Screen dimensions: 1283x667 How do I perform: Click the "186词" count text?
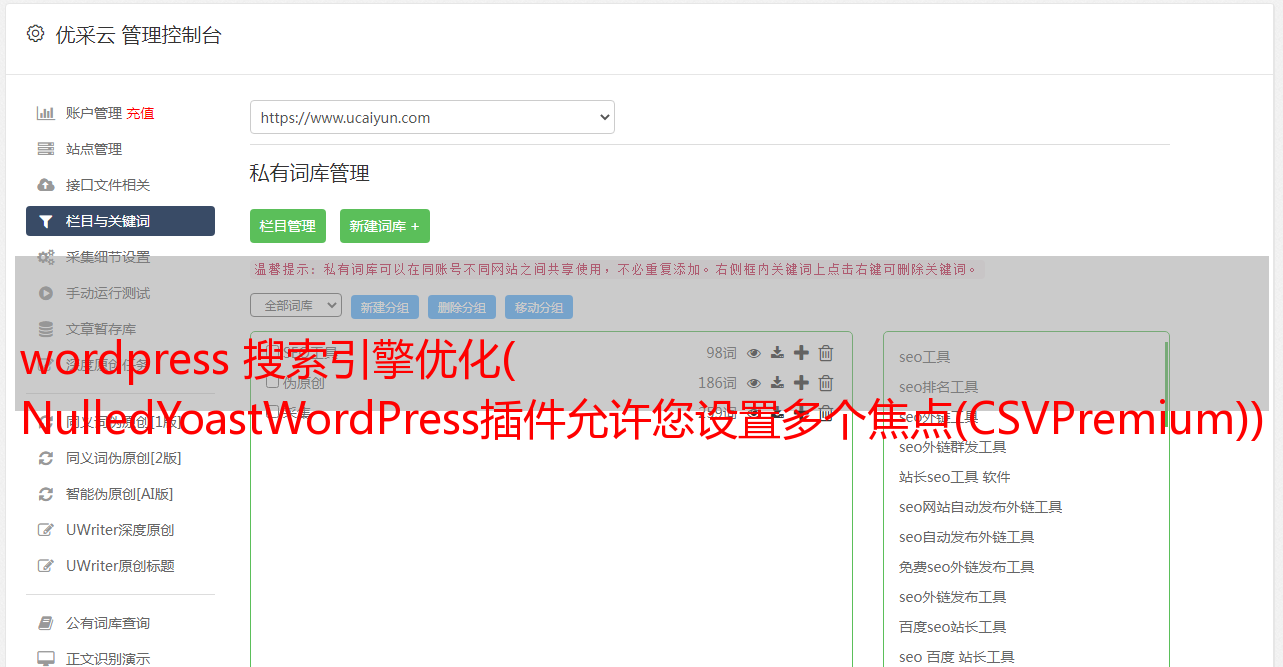click(717, 383)
